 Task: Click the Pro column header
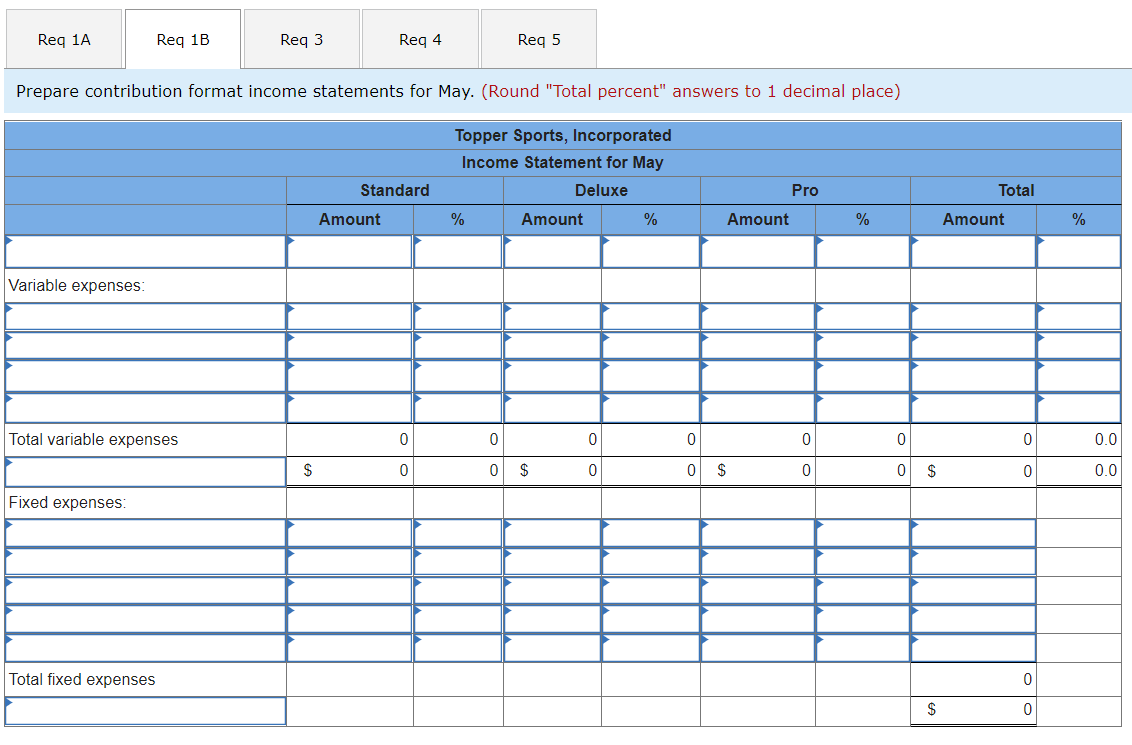click(805, 191)
